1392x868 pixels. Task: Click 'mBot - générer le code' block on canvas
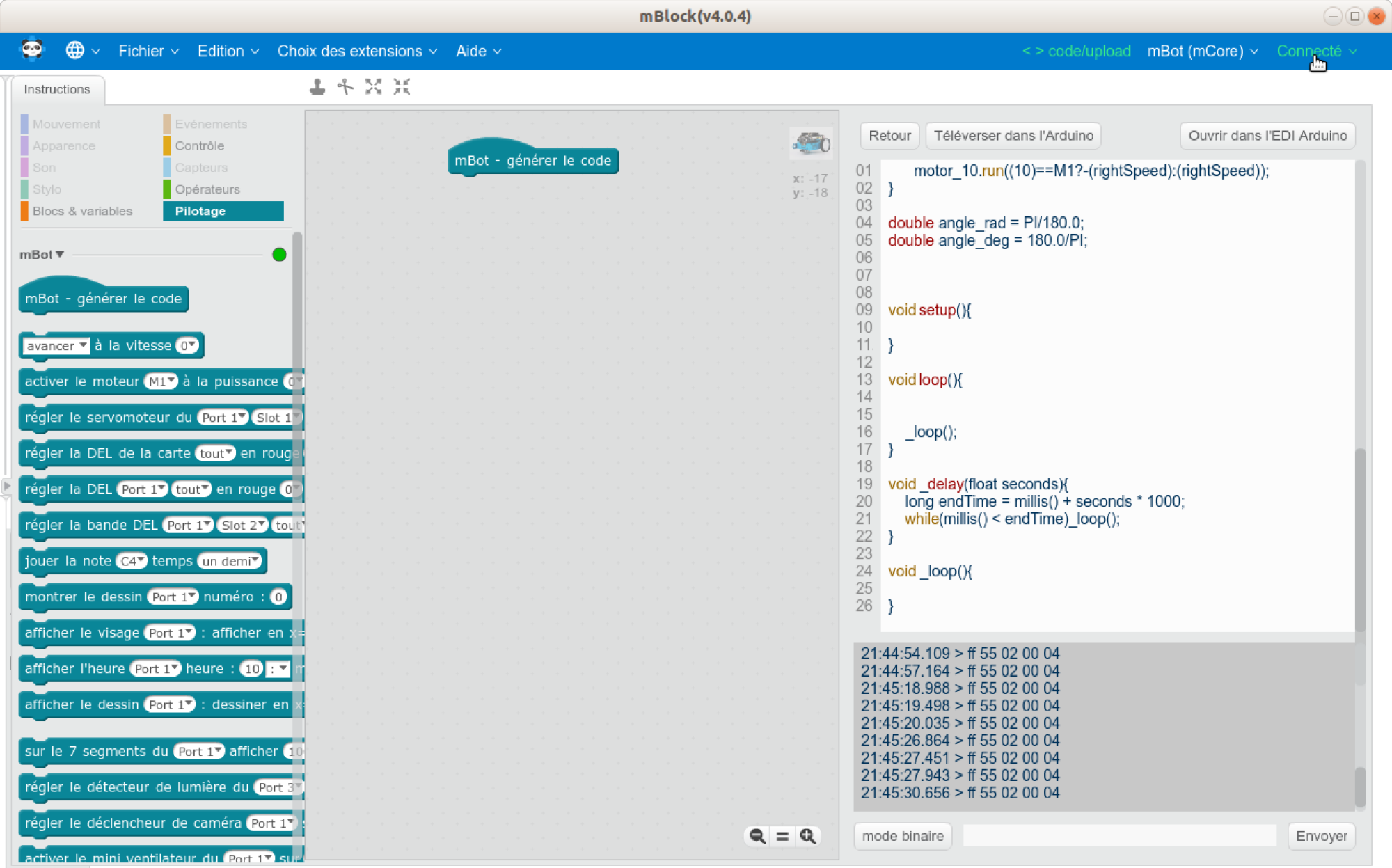pyautogui.click(x=532, y=159)
